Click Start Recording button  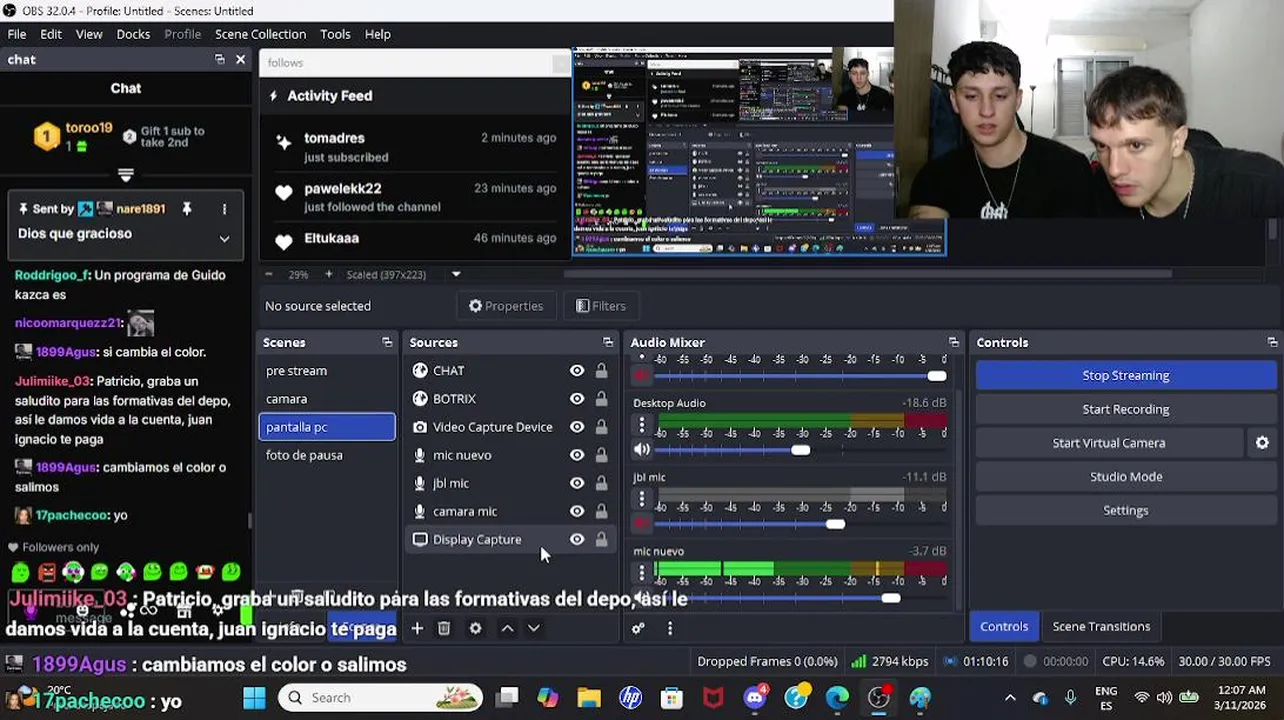pyautogui.click(x=1126, y=409)
